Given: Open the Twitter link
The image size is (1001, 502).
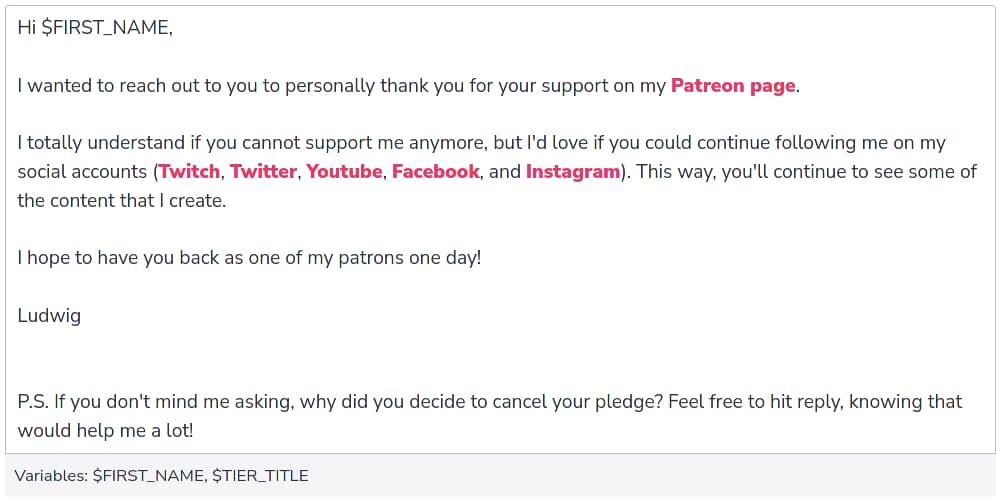Looking at the screenshot, I should [263, 171].
